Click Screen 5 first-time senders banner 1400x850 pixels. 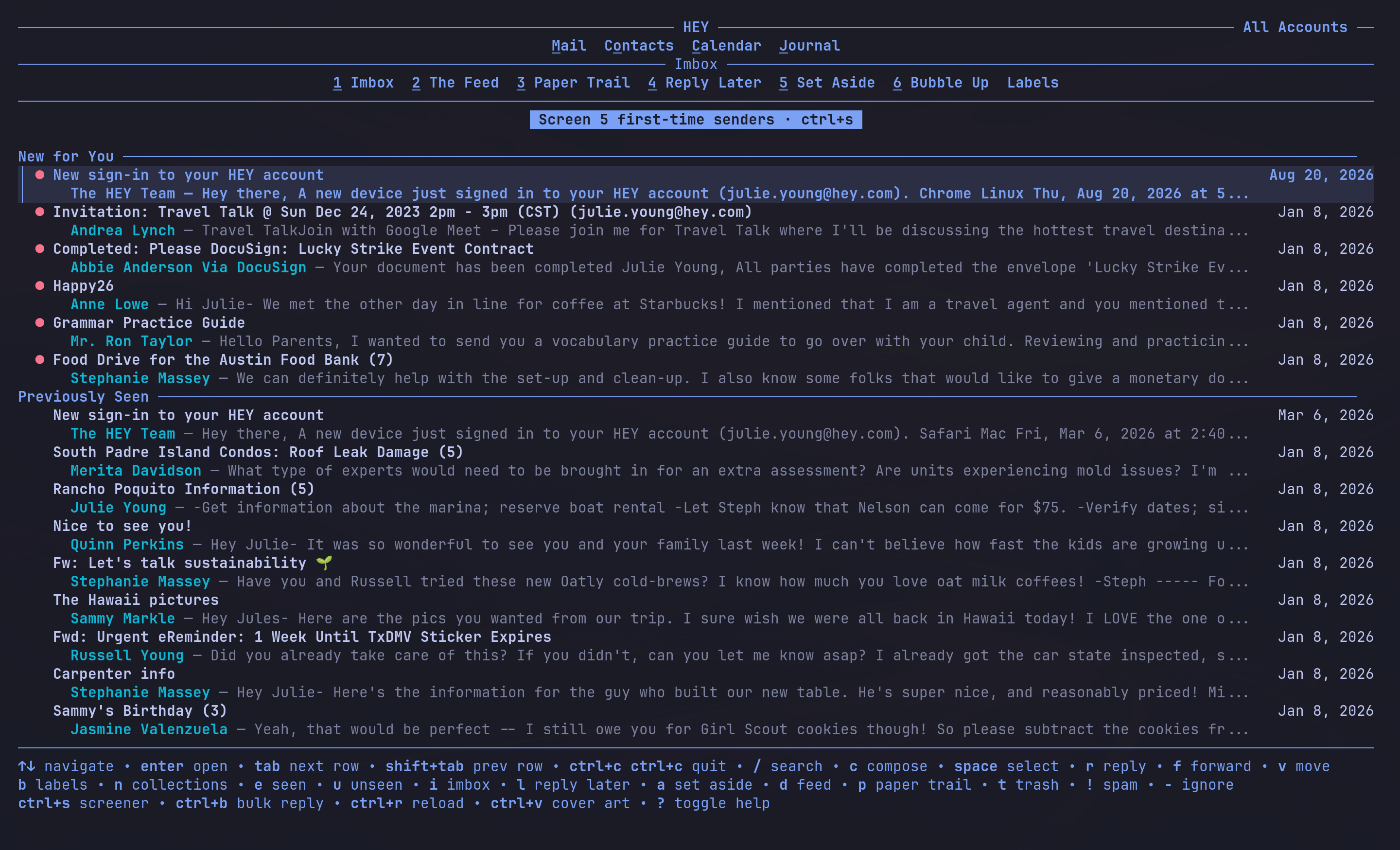tap(696, 119)
